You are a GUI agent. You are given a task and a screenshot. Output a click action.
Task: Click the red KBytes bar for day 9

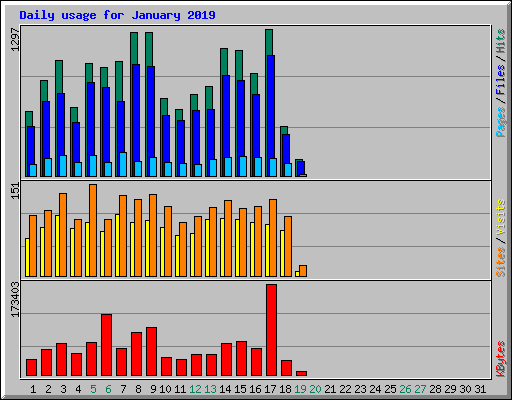coord(151,352)
